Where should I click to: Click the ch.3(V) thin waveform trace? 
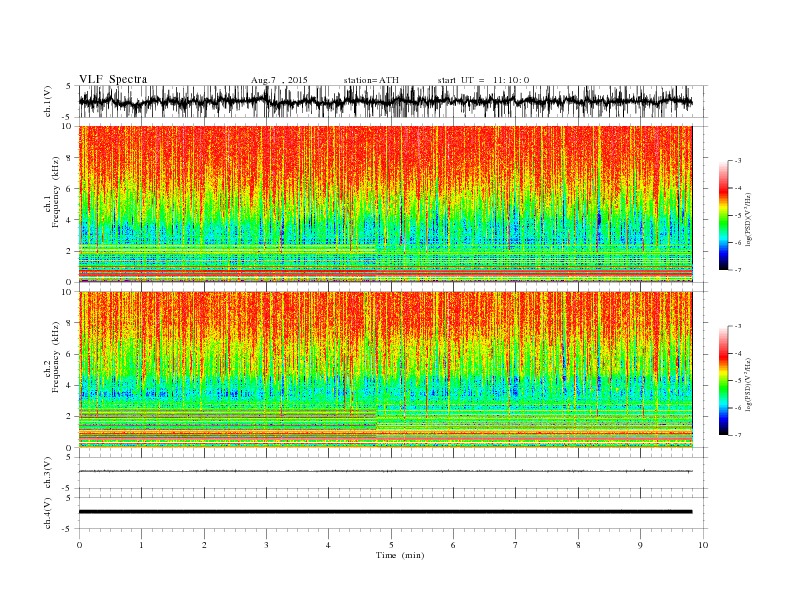coord(385,471)
